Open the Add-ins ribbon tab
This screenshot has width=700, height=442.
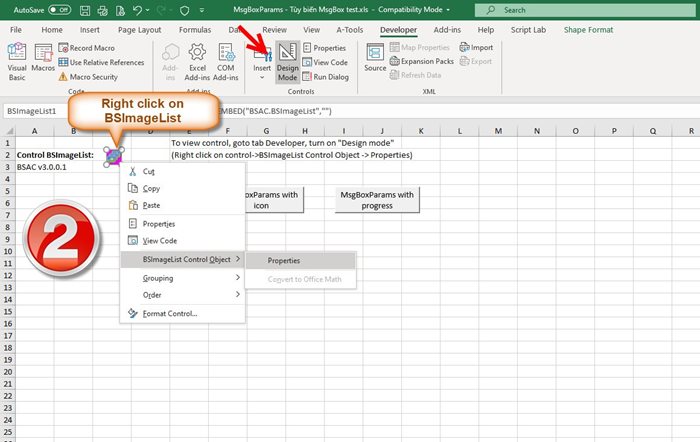coord(447,29)
